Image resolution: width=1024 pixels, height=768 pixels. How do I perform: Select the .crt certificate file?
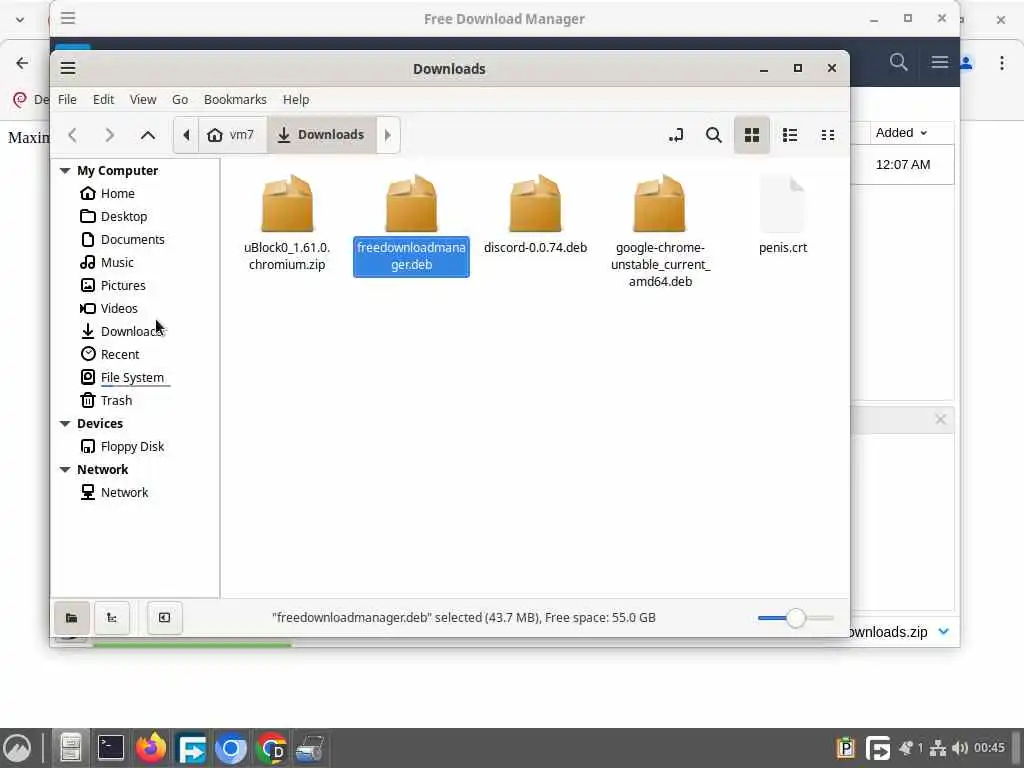point(783,215)
